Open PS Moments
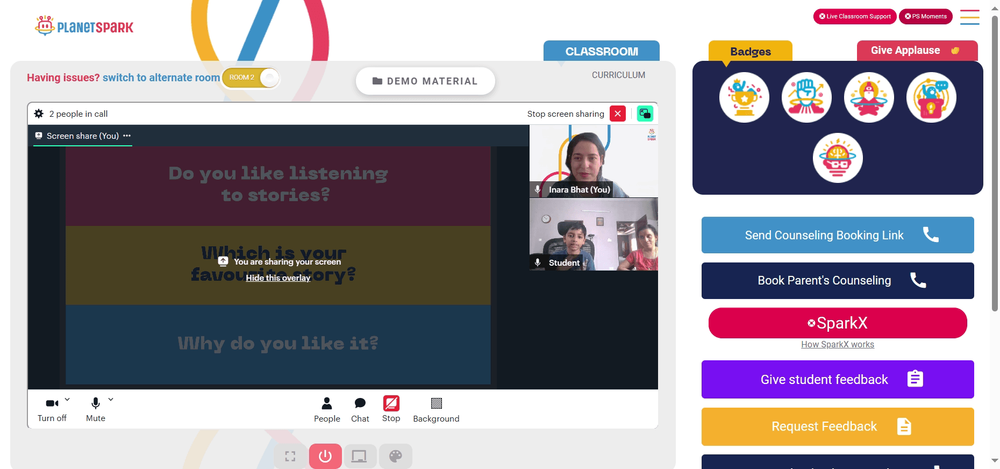 (925, 17)
